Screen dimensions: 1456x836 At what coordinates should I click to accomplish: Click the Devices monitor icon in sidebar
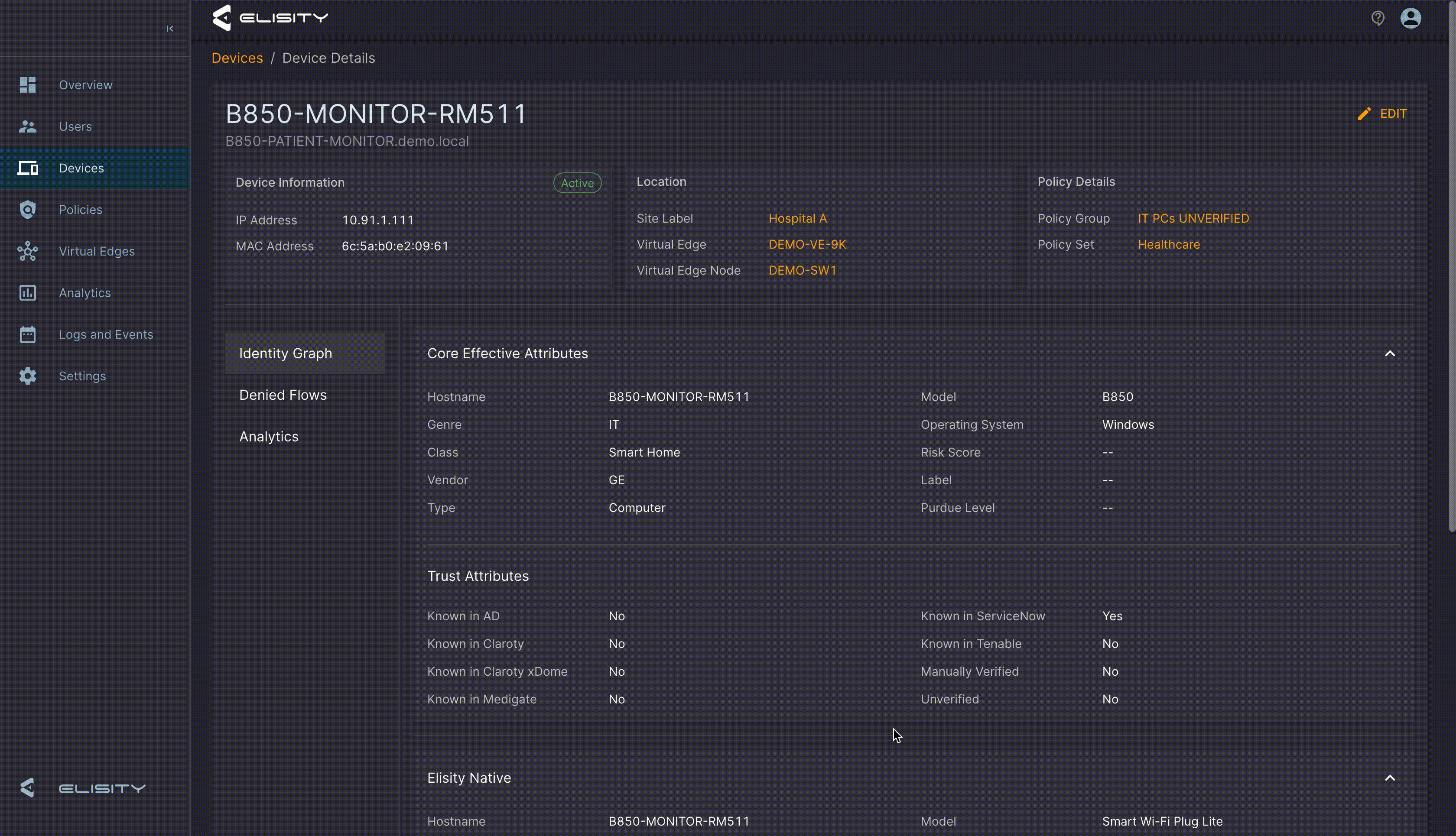pyautogui.click(x=28, y=168)
